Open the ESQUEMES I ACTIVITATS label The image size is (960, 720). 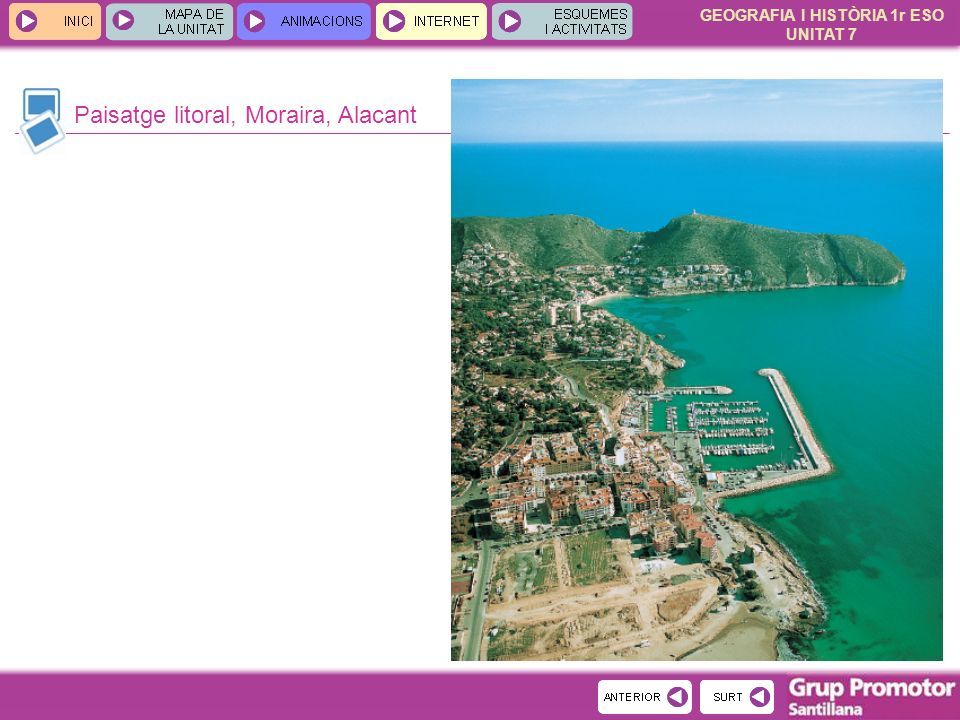coord(587,21)
